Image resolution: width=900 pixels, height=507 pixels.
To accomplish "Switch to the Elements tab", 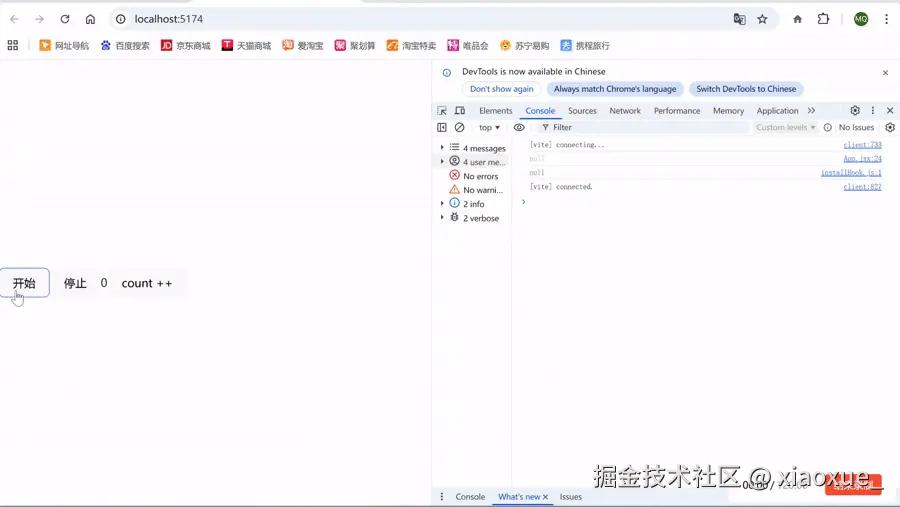I will coord(495,111).
